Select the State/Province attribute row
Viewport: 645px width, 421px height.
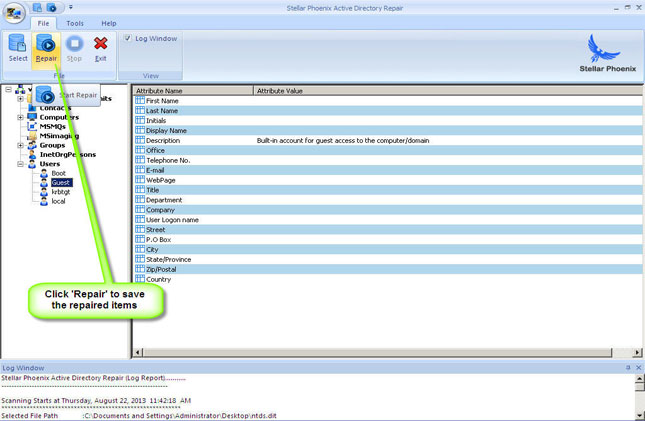388,259
